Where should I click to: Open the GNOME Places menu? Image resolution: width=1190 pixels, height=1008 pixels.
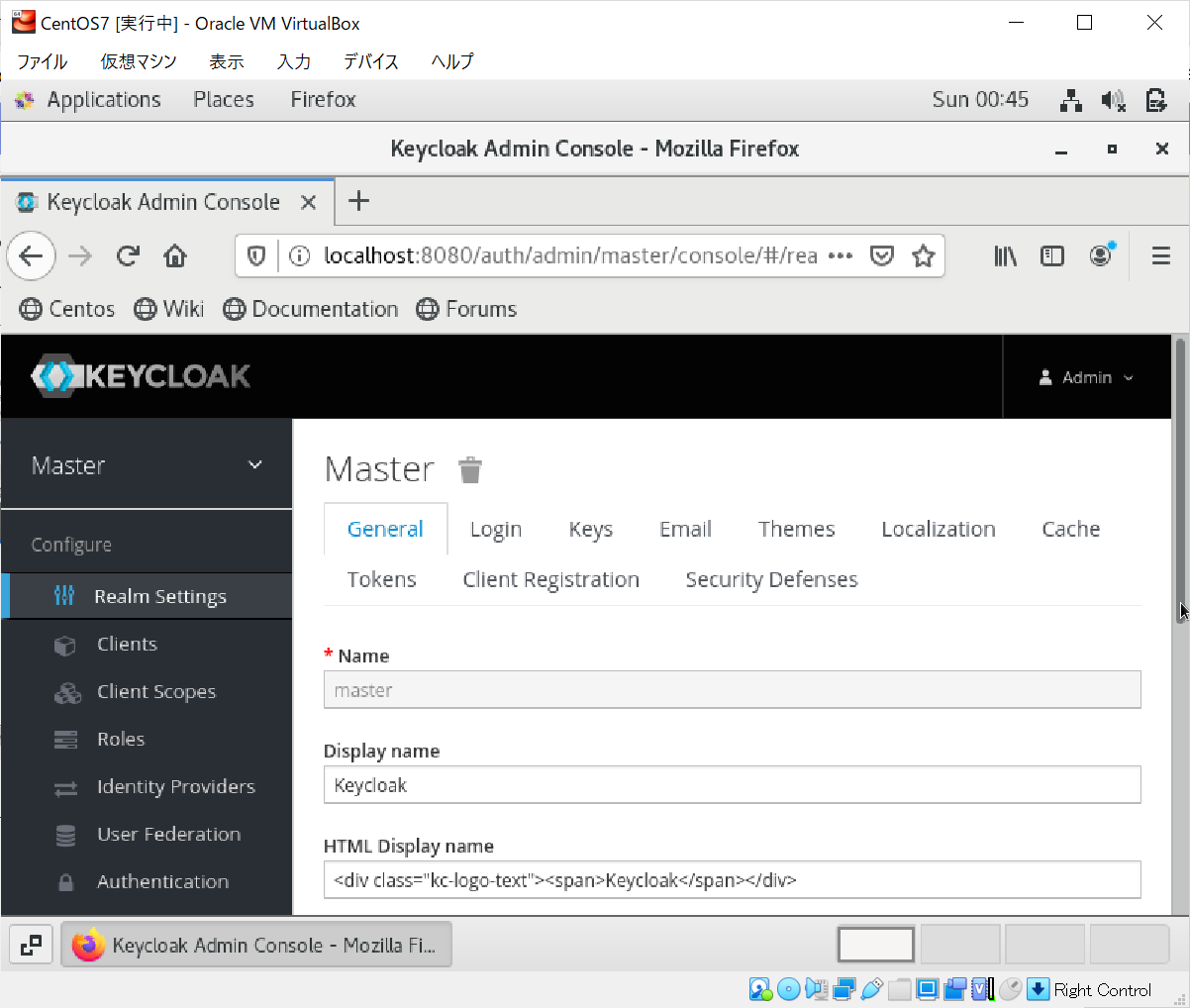click(x=224, y=100)
